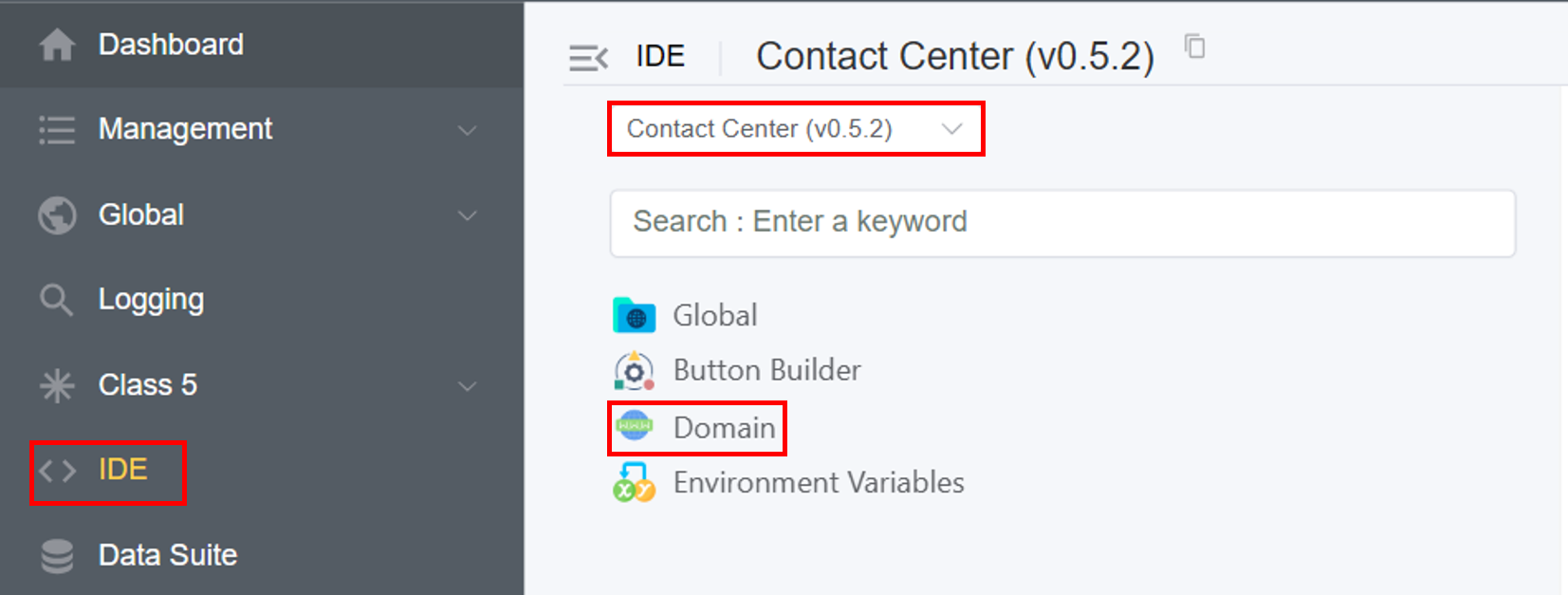Open the Domain tree item
Viewport: 1568px width, 595px height.
tap(724, 428)
